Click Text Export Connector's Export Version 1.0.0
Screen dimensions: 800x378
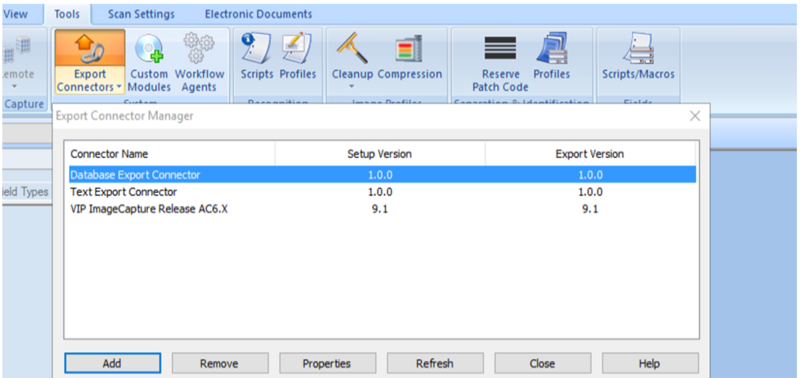[x=590, y=192]
